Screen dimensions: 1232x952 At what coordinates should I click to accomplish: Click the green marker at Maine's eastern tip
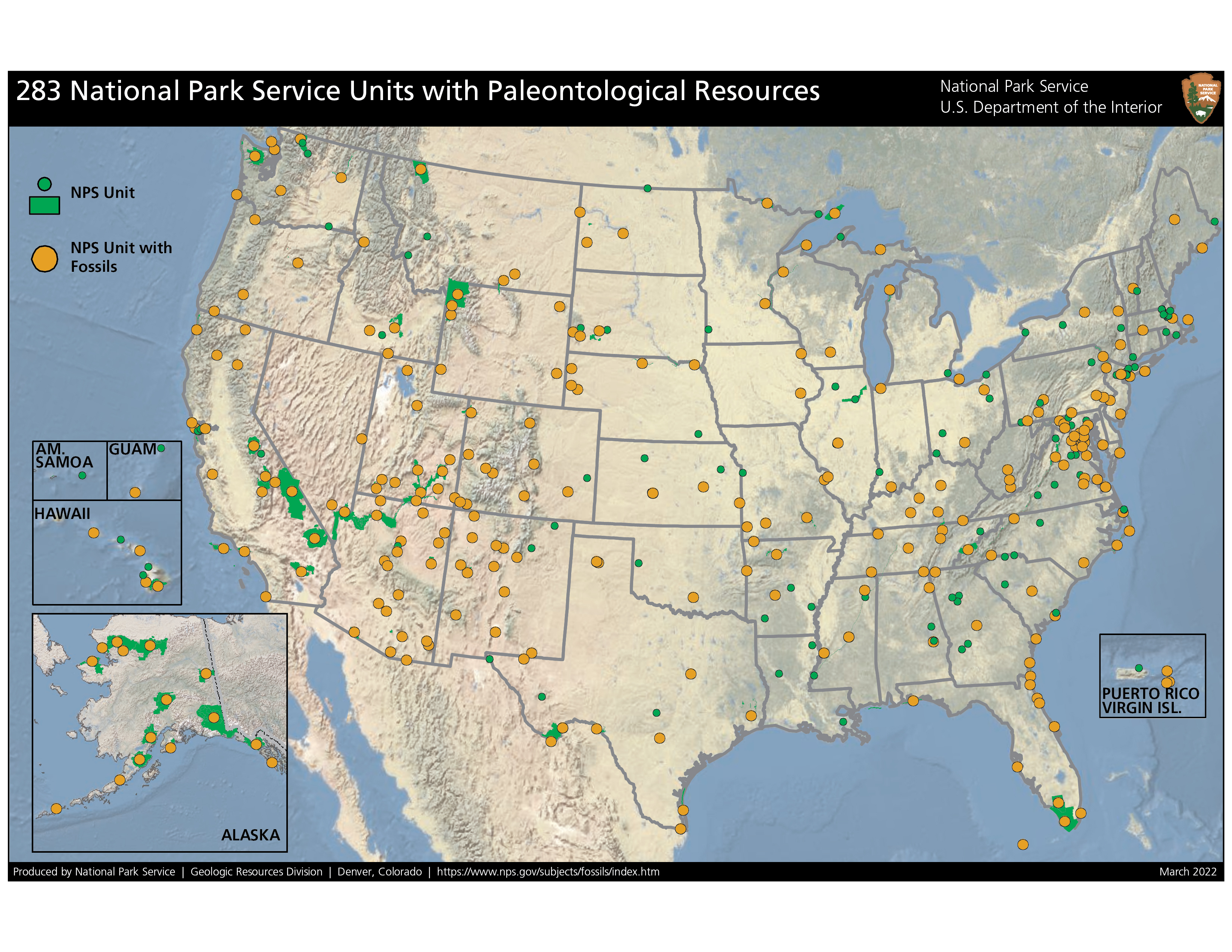click(x=1214, y=222)
